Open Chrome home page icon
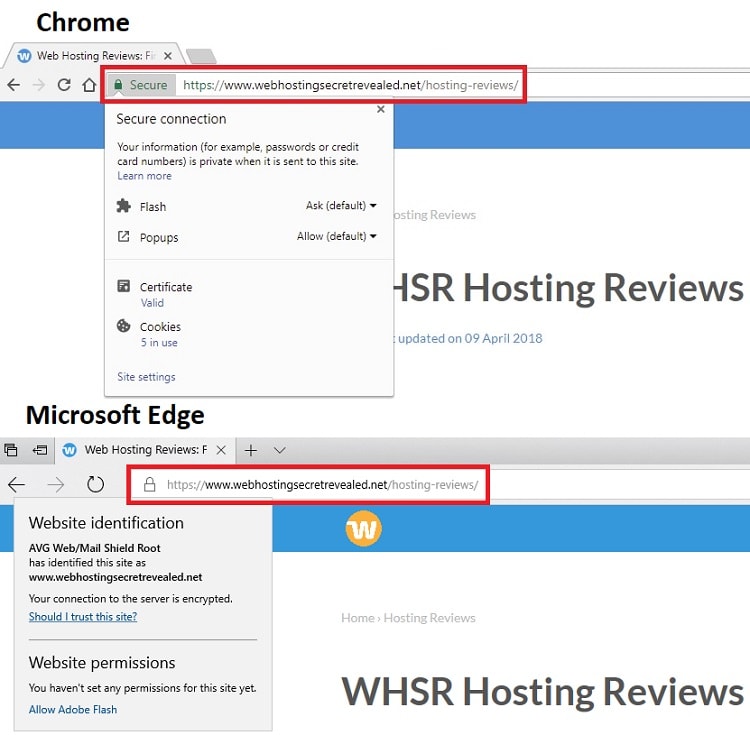The image size is (750, 735). (x=89, y=85)
